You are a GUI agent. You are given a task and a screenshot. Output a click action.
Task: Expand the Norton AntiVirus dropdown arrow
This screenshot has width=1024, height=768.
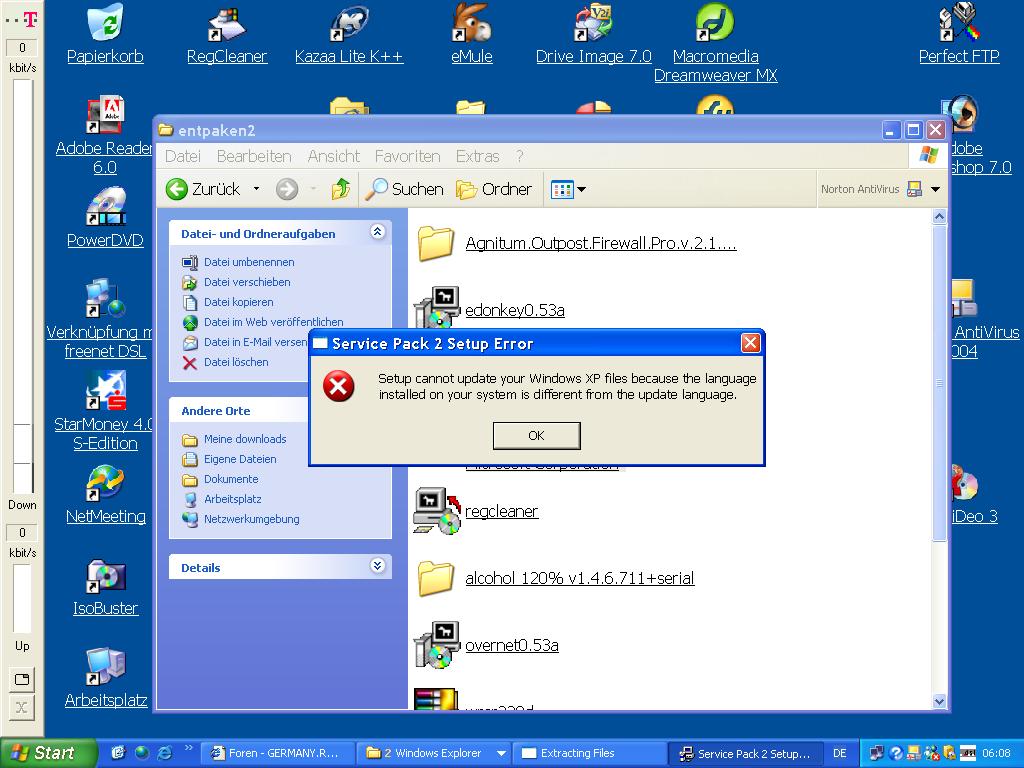935,189
